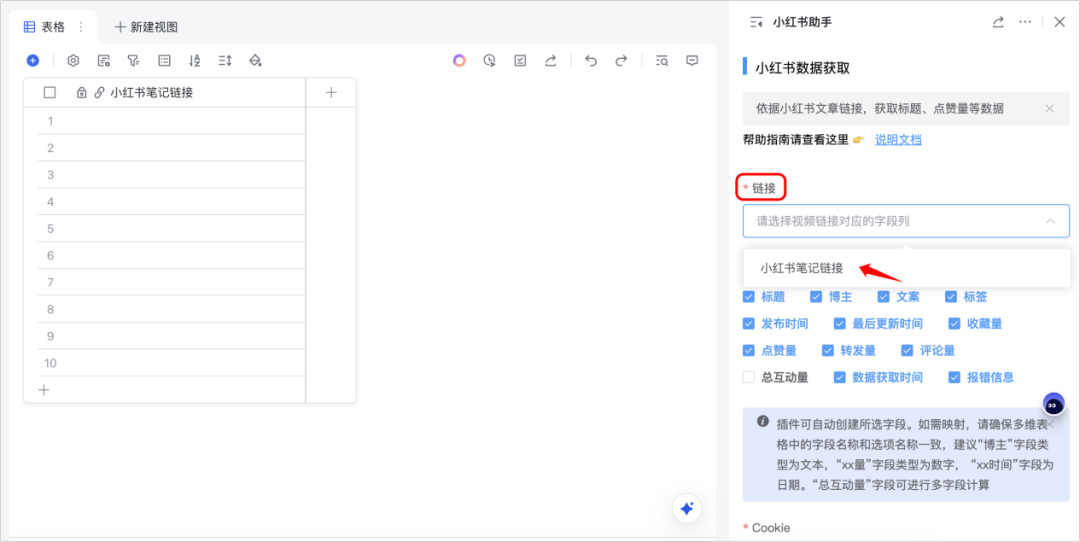Open the table settings gear icon
The height and width of the screenshot is (542, 1080).
[x=73, y=61]
